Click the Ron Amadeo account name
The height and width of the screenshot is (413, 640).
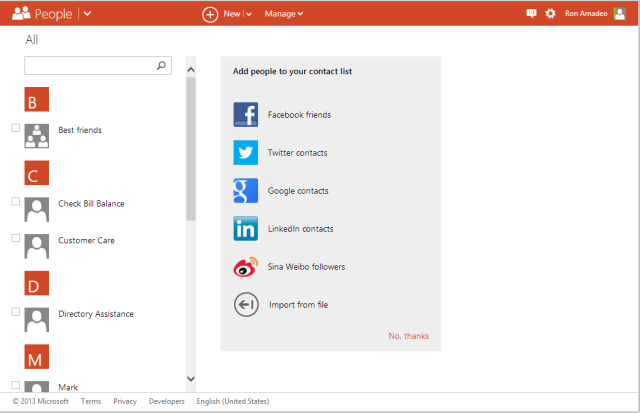pos(586,13)
